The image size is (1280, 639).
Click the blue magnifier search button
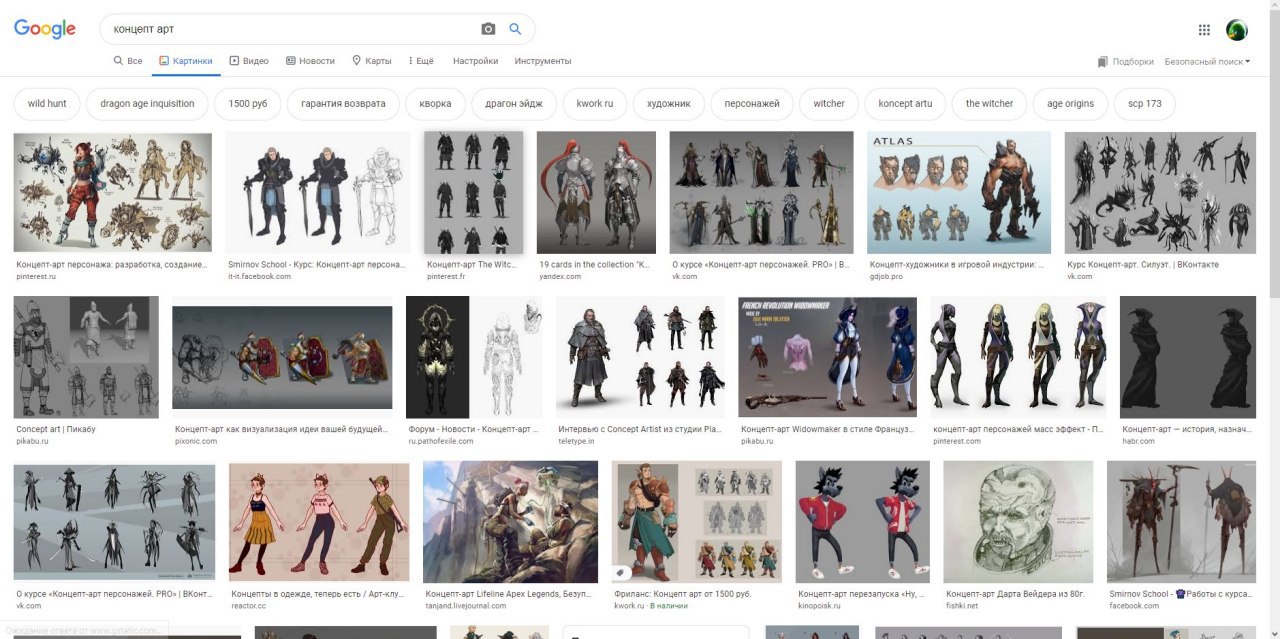(515, 29)
